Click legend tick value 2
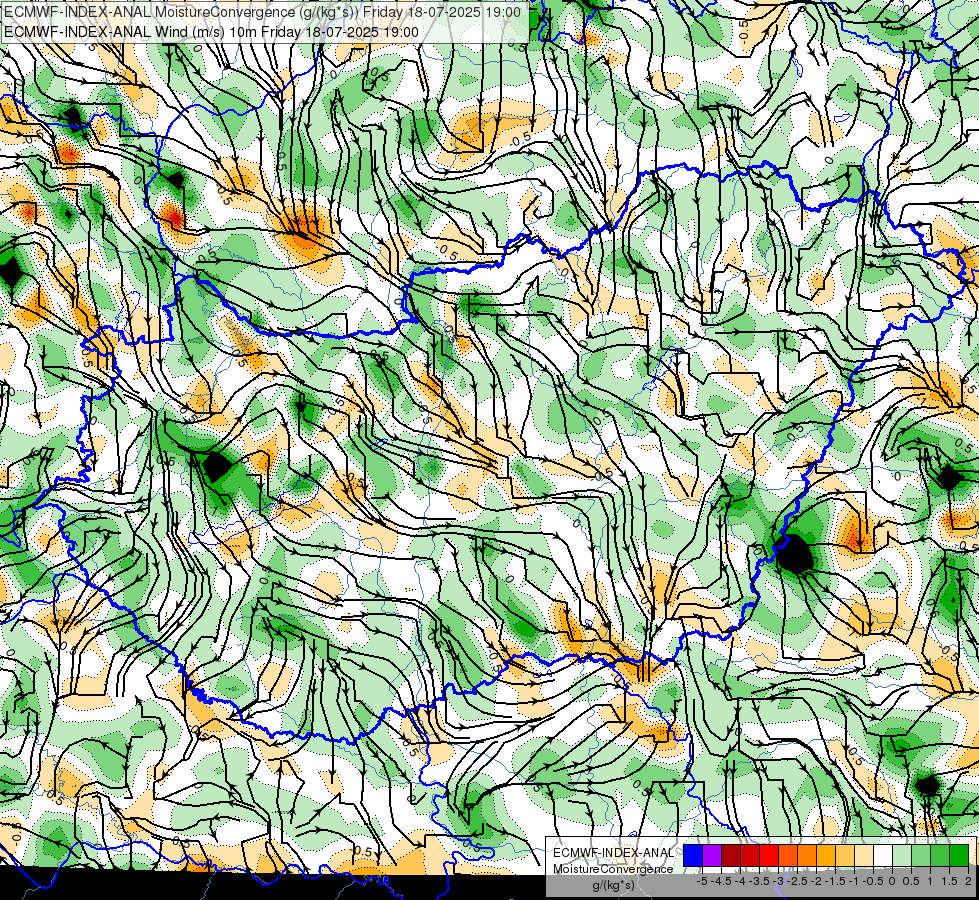 pos(968,881)
